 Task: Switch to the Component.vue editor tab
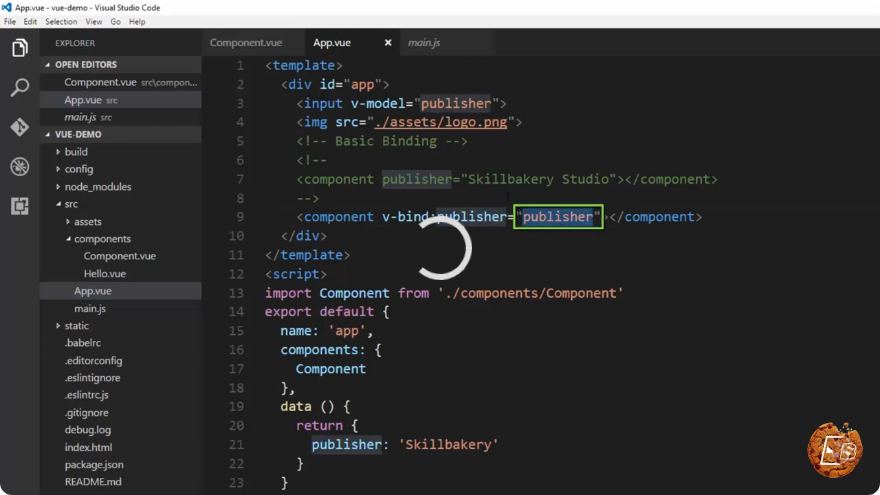point(246,43)
